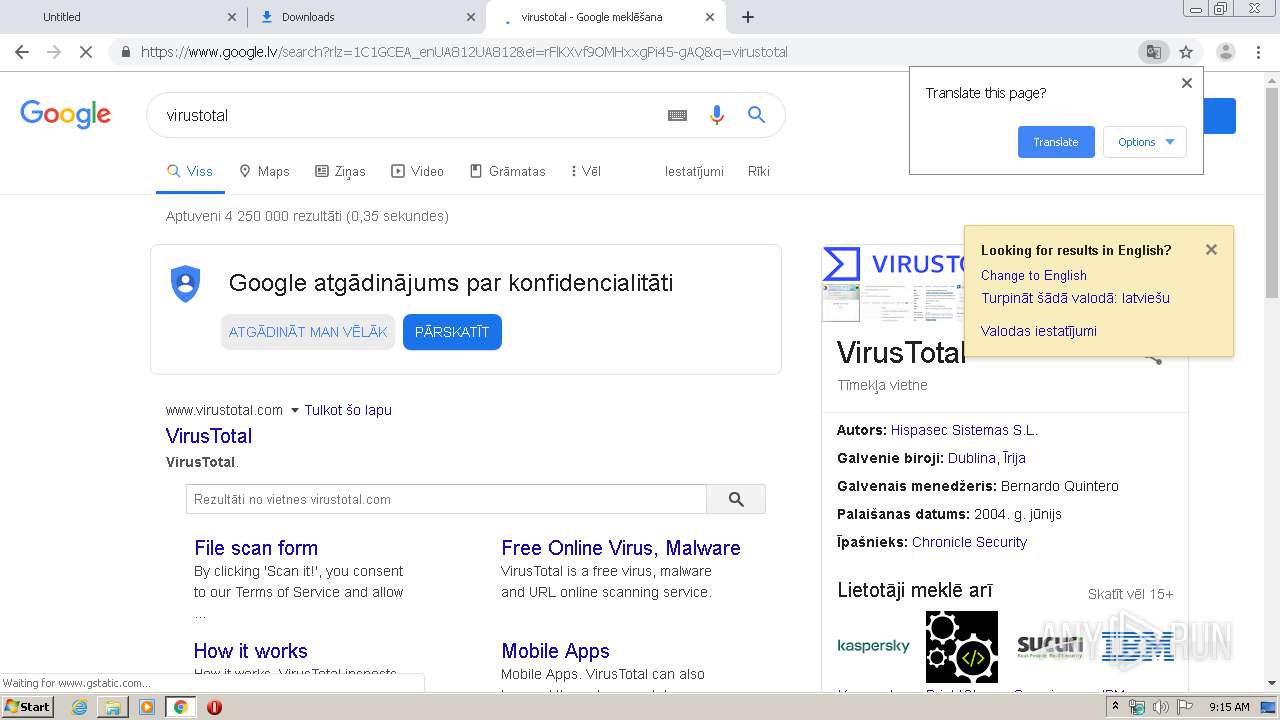This screenshot has height=720, width=1280.
Task: Show hidden system tray icons
Action: point(1115,707)
